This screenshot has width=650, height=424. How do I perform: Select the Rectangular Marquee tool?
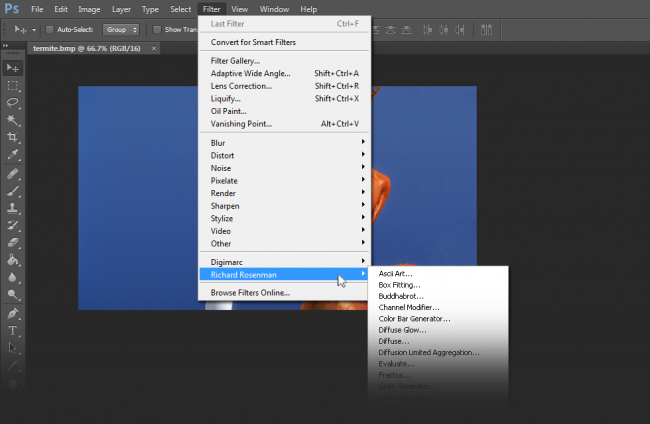(x=12, y=86)
